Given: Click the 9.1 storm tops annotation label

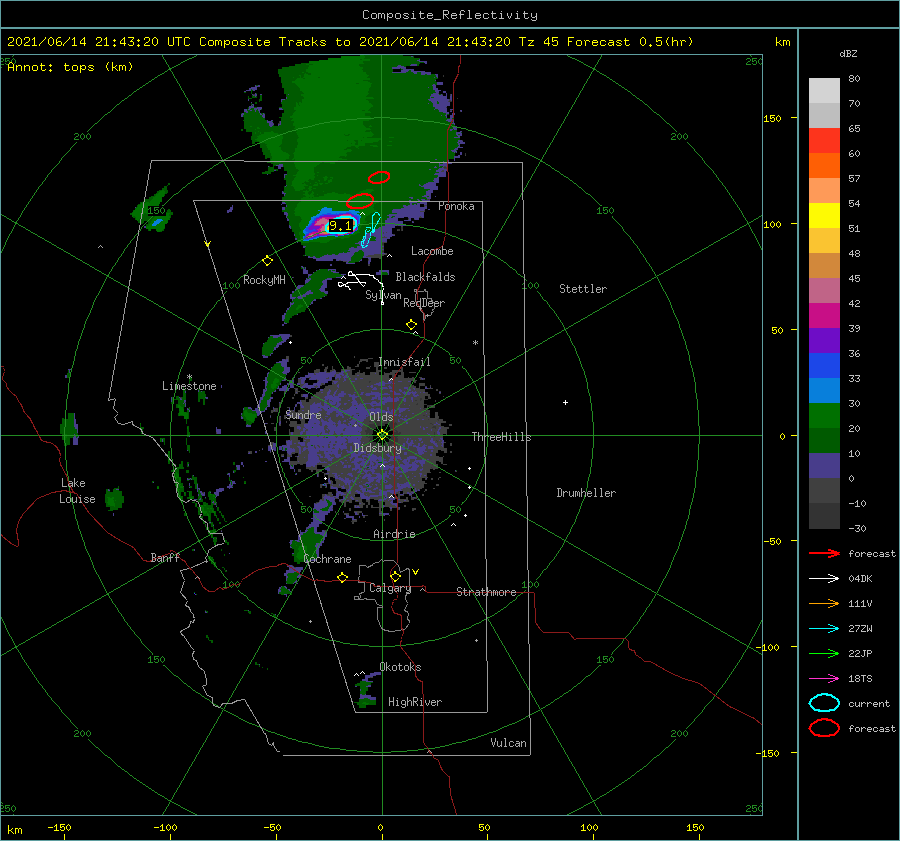Looking at the screenshot, I should (x=340, y=226).
